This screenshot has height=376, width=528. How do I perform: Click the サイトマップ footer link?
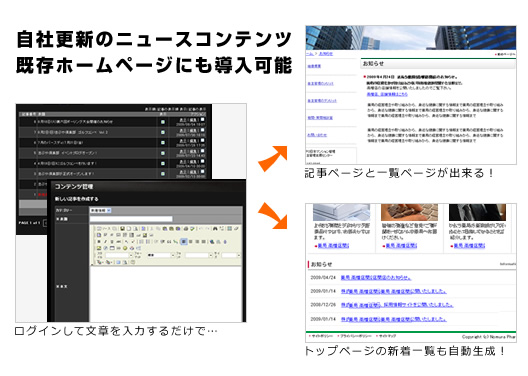[x=387, y=336]
